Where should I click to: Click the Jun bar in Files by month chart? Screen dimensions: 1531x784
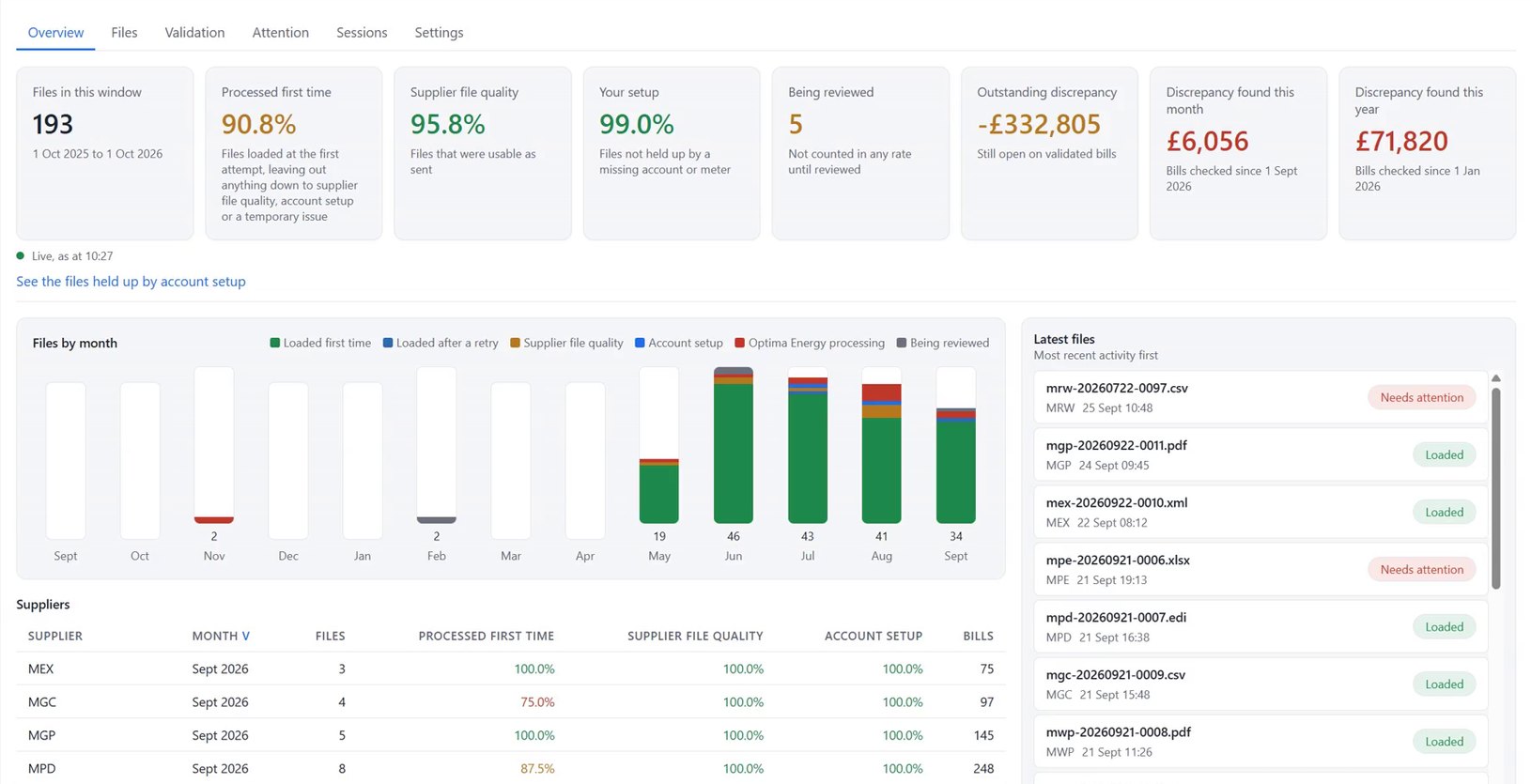734,445
